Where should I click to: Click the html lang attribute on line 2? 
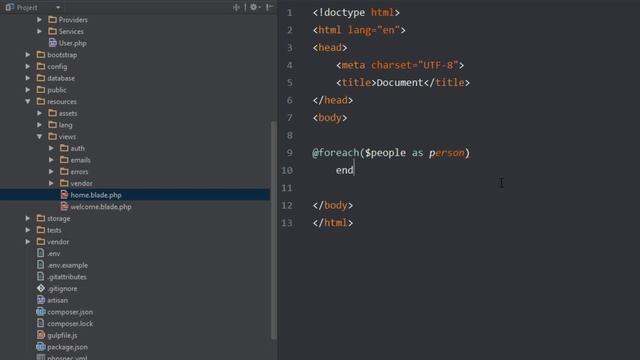pyautogui.click(x=374, y=30)
